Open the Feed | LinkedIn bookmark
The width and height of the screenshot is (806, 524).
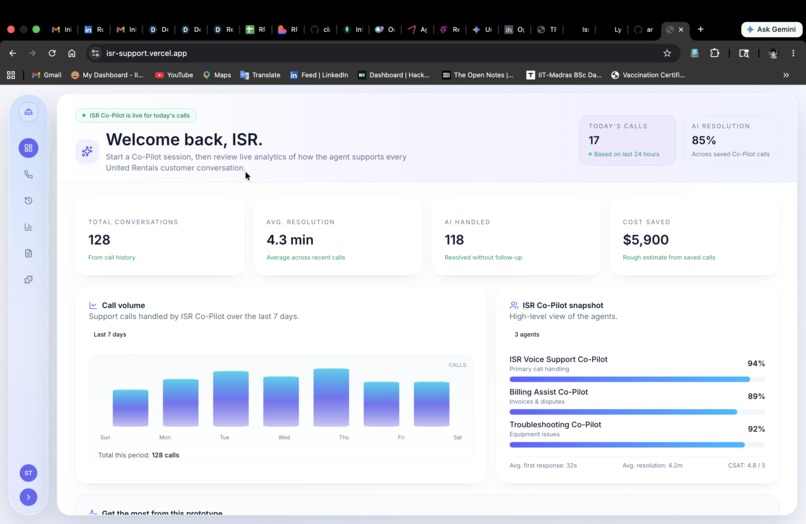point(319,75)
